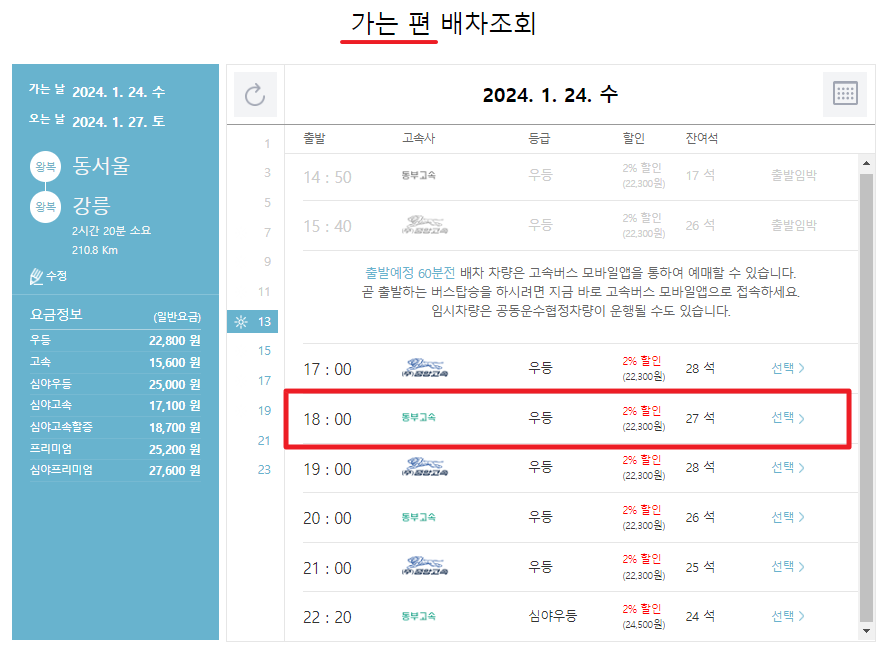The height and width of the screenshot is (652, 889).
Task: Click the schedule scrollbar up arrow
Action: 866,163
